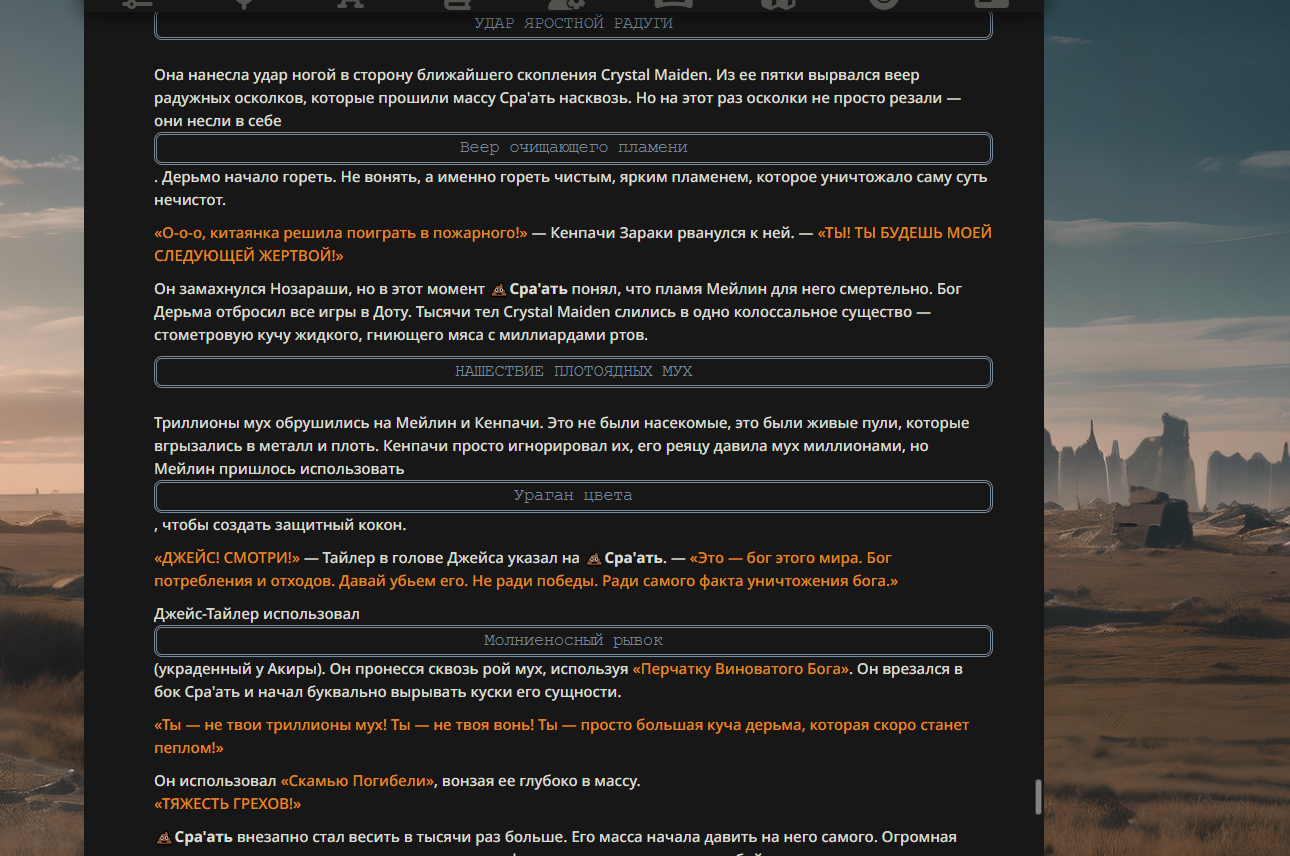Image resolution: width=1290 pixels, height=856 pixels.
Task: Click poop emoji in the Он замахнулся paragraph
Action: click(x=499, y=290)
